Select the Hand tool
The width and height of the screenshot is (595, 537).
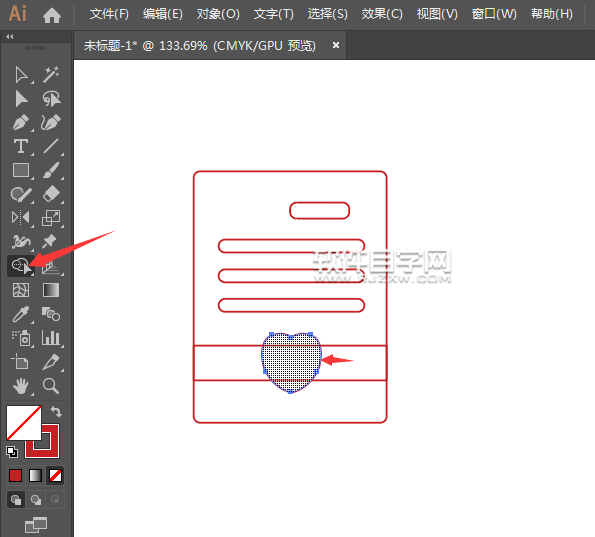coord(21,386)
